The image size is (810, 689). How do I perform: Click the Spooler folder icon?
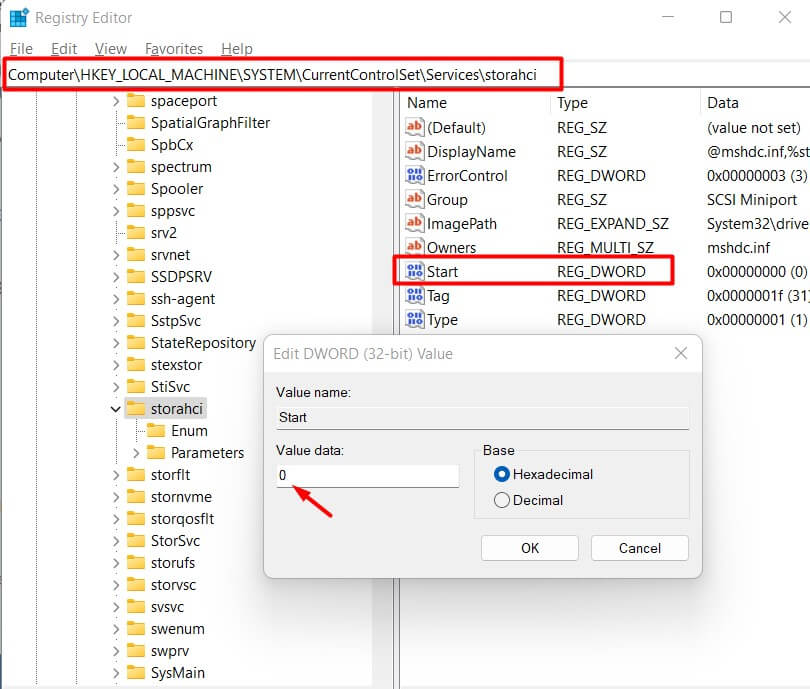136,189
